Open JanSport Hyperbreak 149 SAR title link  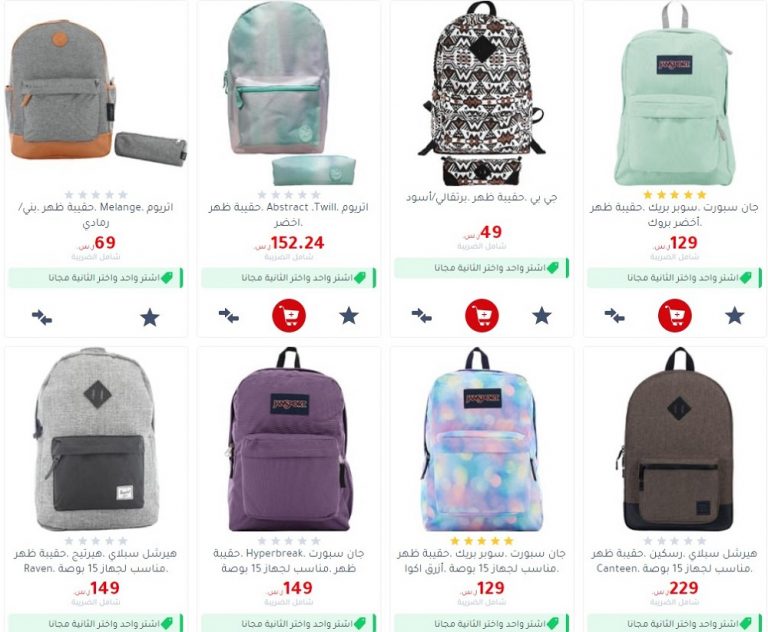click(x=289, y=561)
